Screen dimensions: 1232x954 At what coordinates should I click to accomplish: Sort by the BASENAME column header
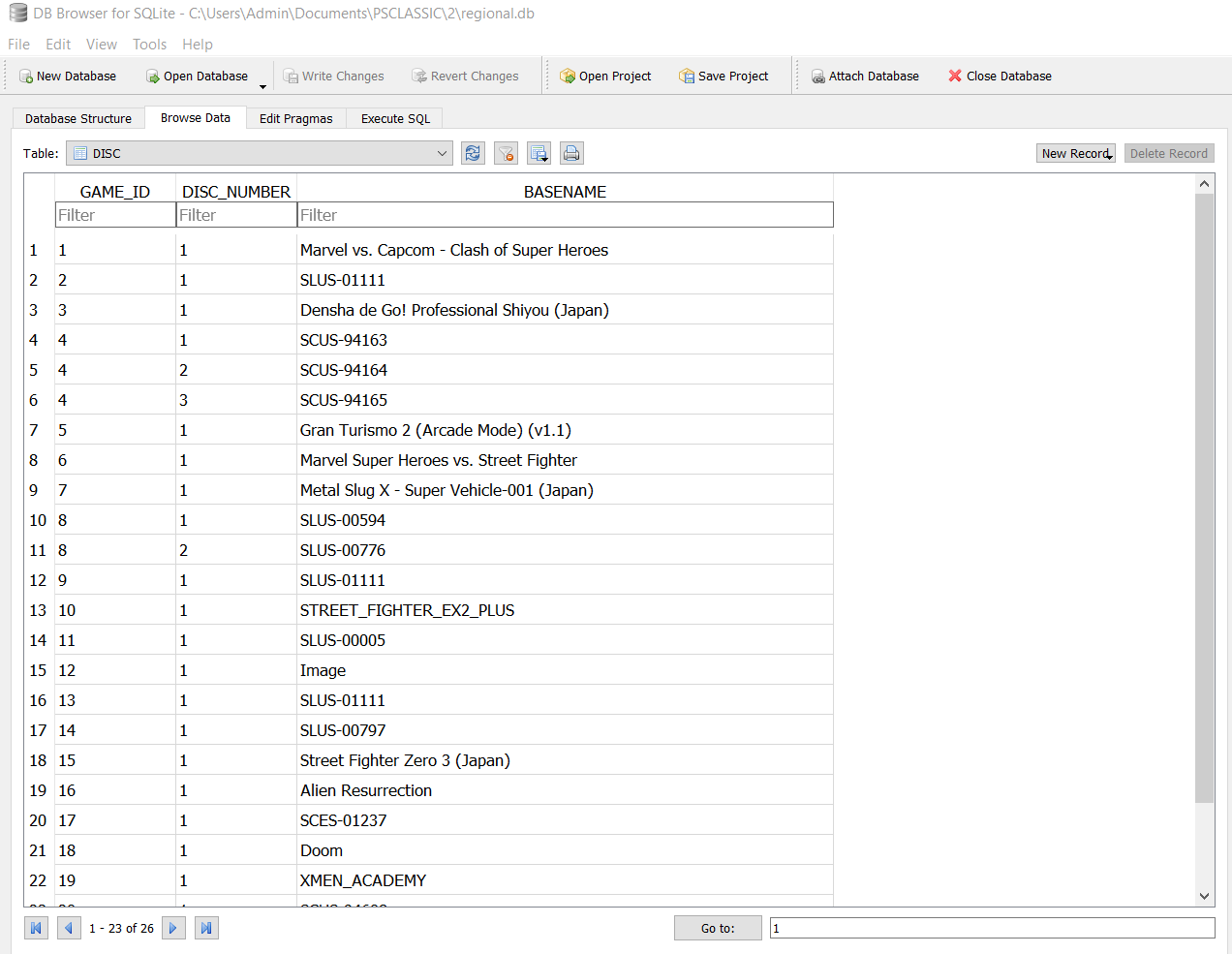click(x=565, y=192)
